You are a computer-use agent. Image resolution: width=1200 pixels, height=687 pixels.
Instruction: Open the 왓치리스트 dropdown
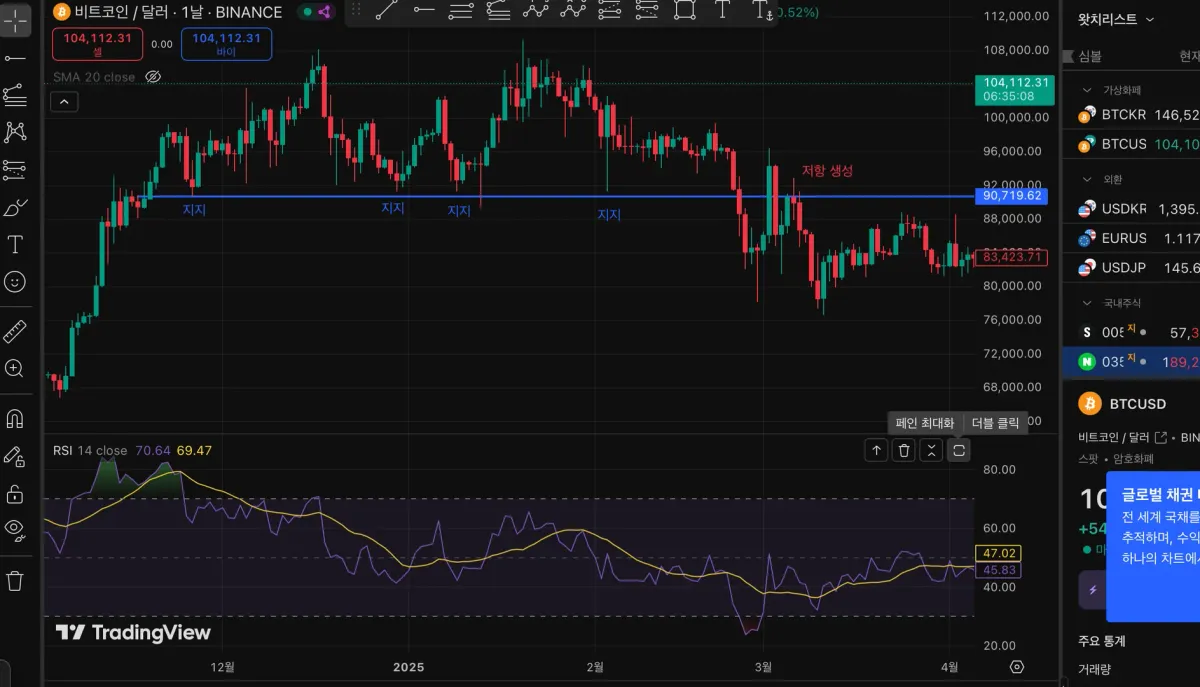coord(1115,19)
